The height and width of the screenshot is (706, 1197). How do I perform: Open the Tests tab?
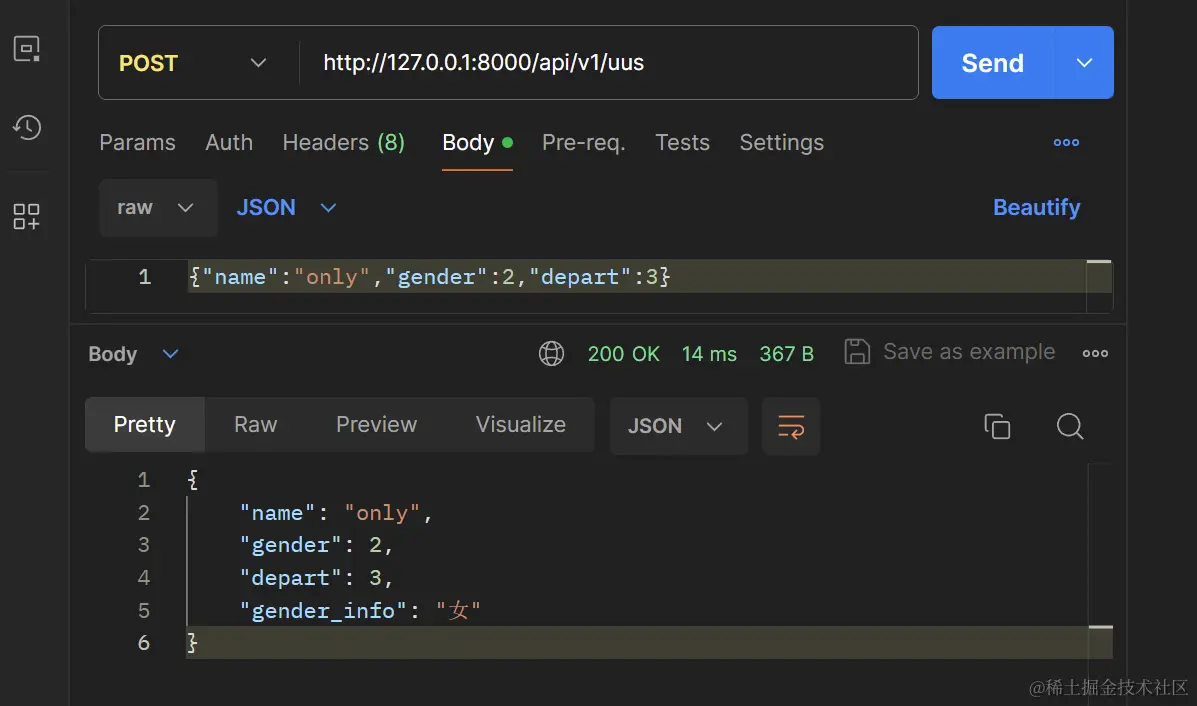[x=682, y=143]
